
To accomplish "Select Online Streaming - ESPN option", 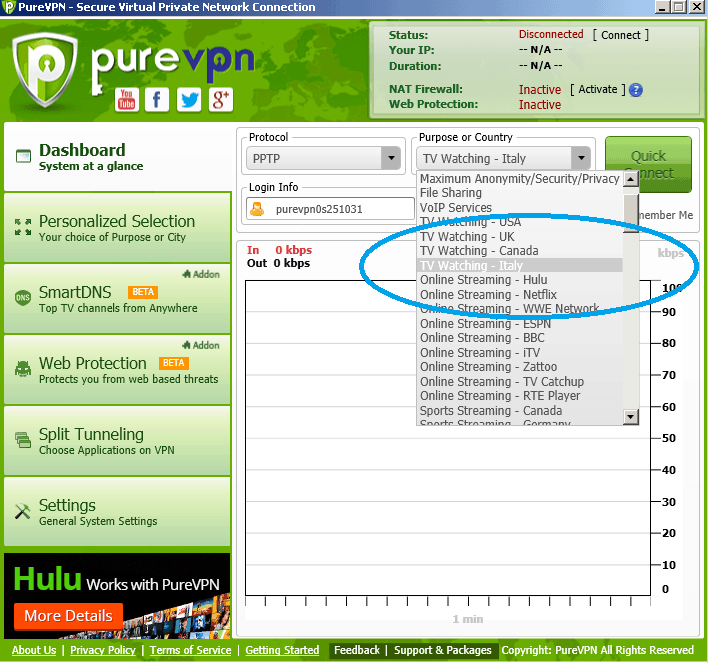I will coord(520,323).
